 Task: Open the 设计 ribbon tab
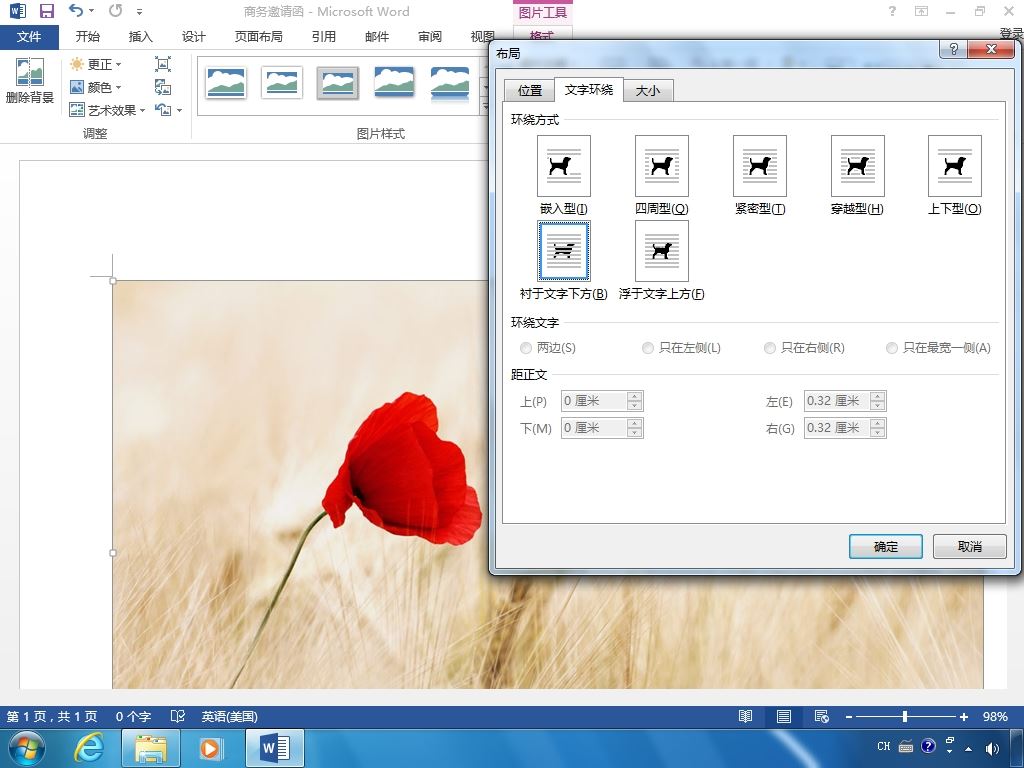click(x=193, y=37)
